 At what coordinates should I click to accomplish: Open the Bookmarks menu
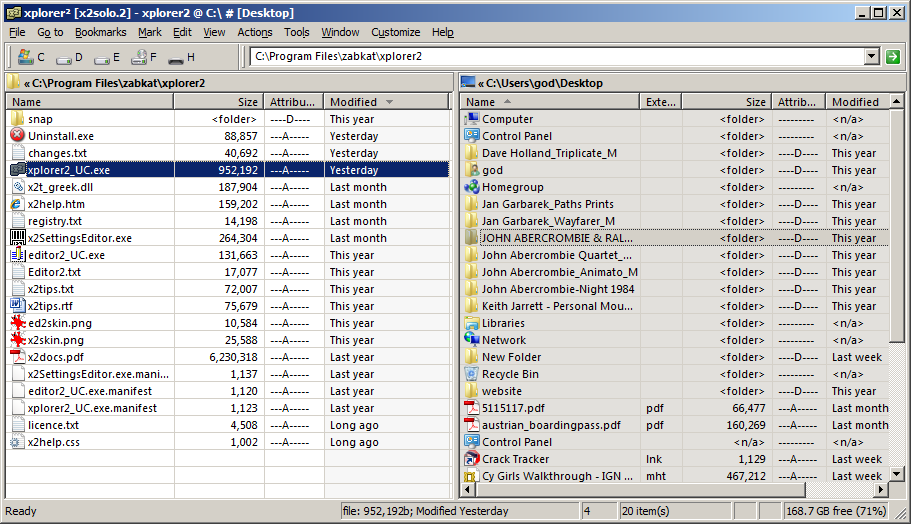coord(100,32)
